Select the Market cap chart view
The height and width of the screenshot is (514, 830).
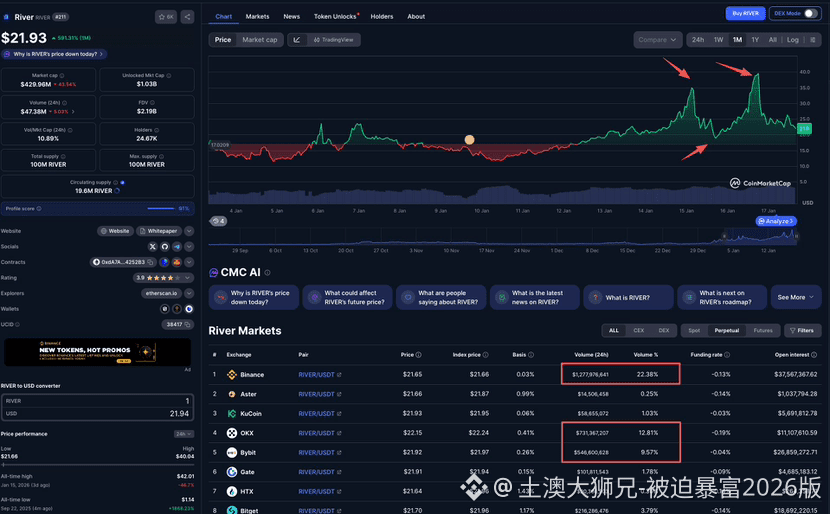(260, 40)
